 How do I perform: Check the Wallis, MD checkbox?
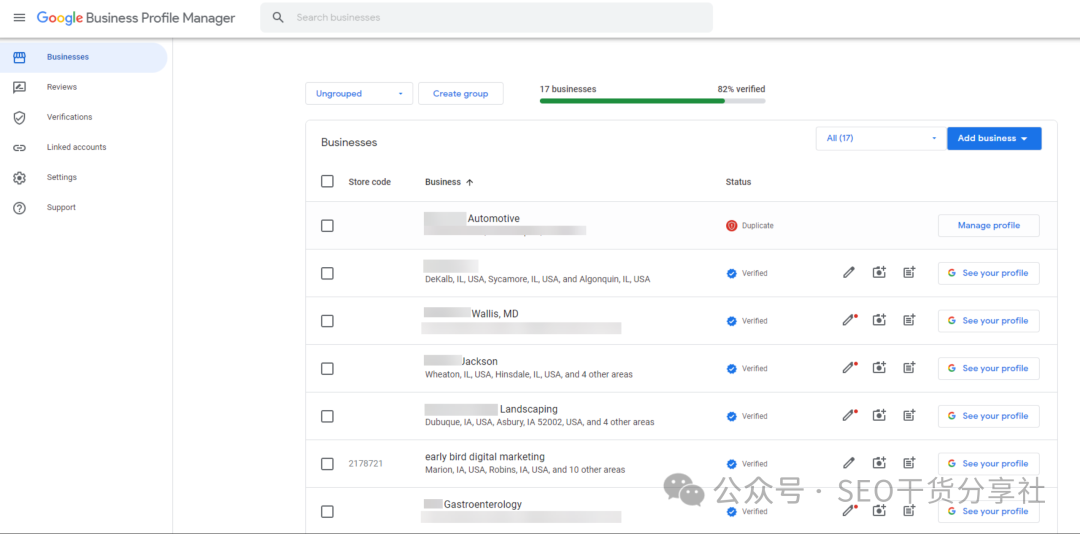(327, 321)
